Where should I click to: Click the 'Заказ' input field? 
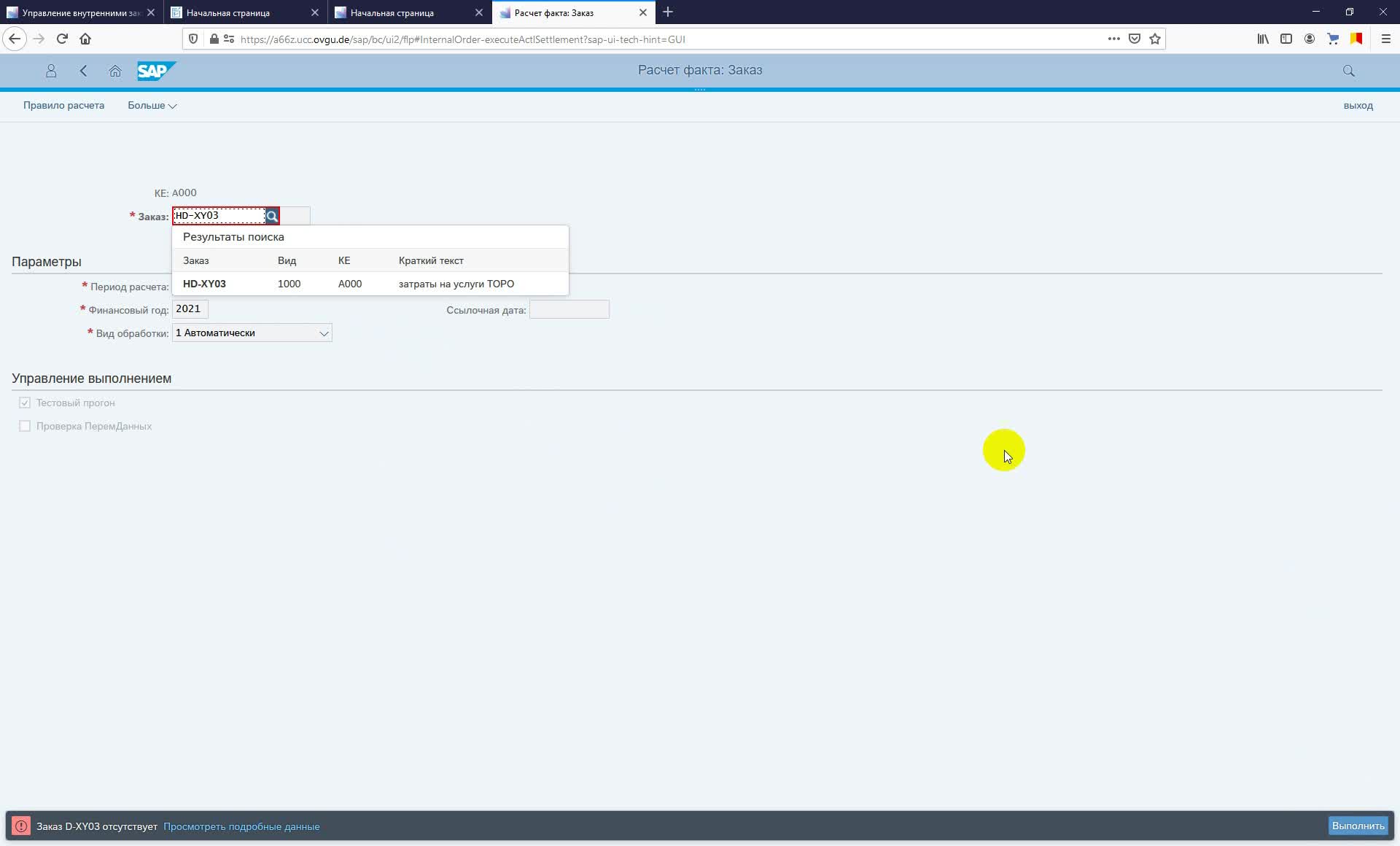click(x=219, y=216)
